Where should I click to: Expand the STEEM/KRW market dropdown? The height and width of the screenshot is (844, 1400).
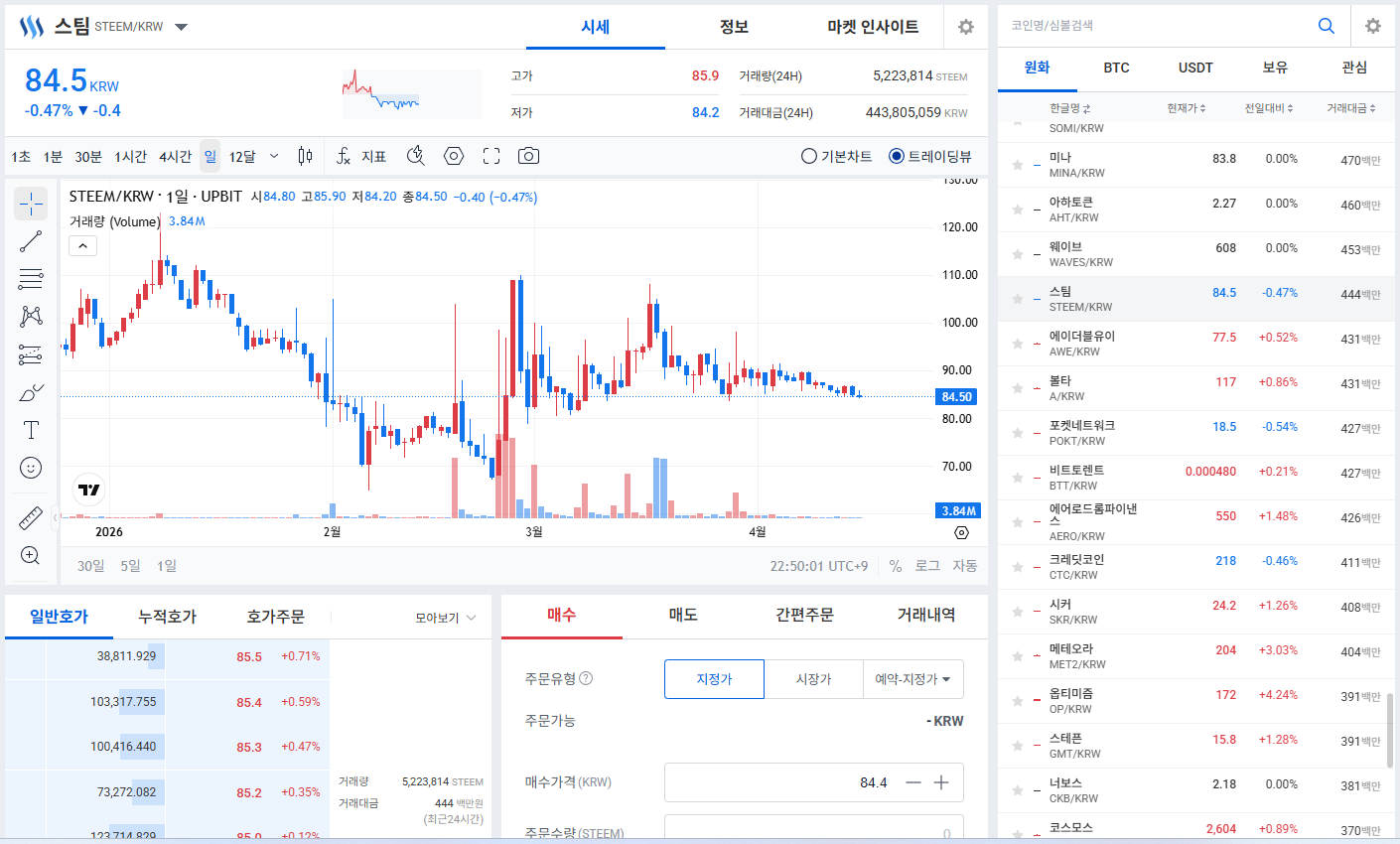coord(181,27)
